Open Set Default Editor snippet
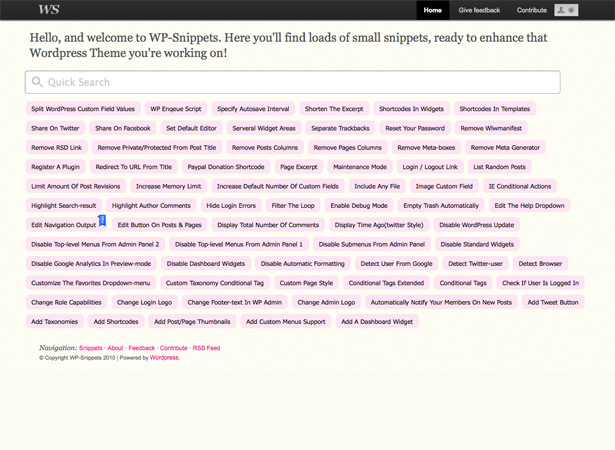615x450 pixels. (x=191, y=128)
